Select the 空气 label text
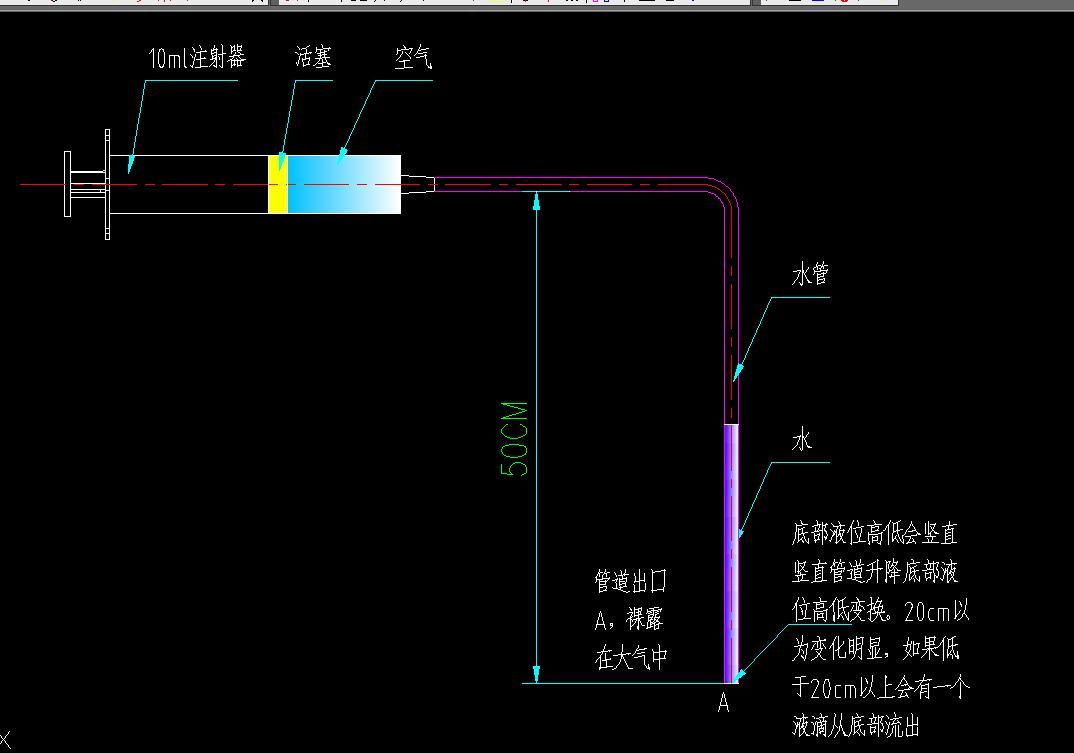Image resolution: width=1074 pixels, height=753 pixels. click(x=412, y=59)
